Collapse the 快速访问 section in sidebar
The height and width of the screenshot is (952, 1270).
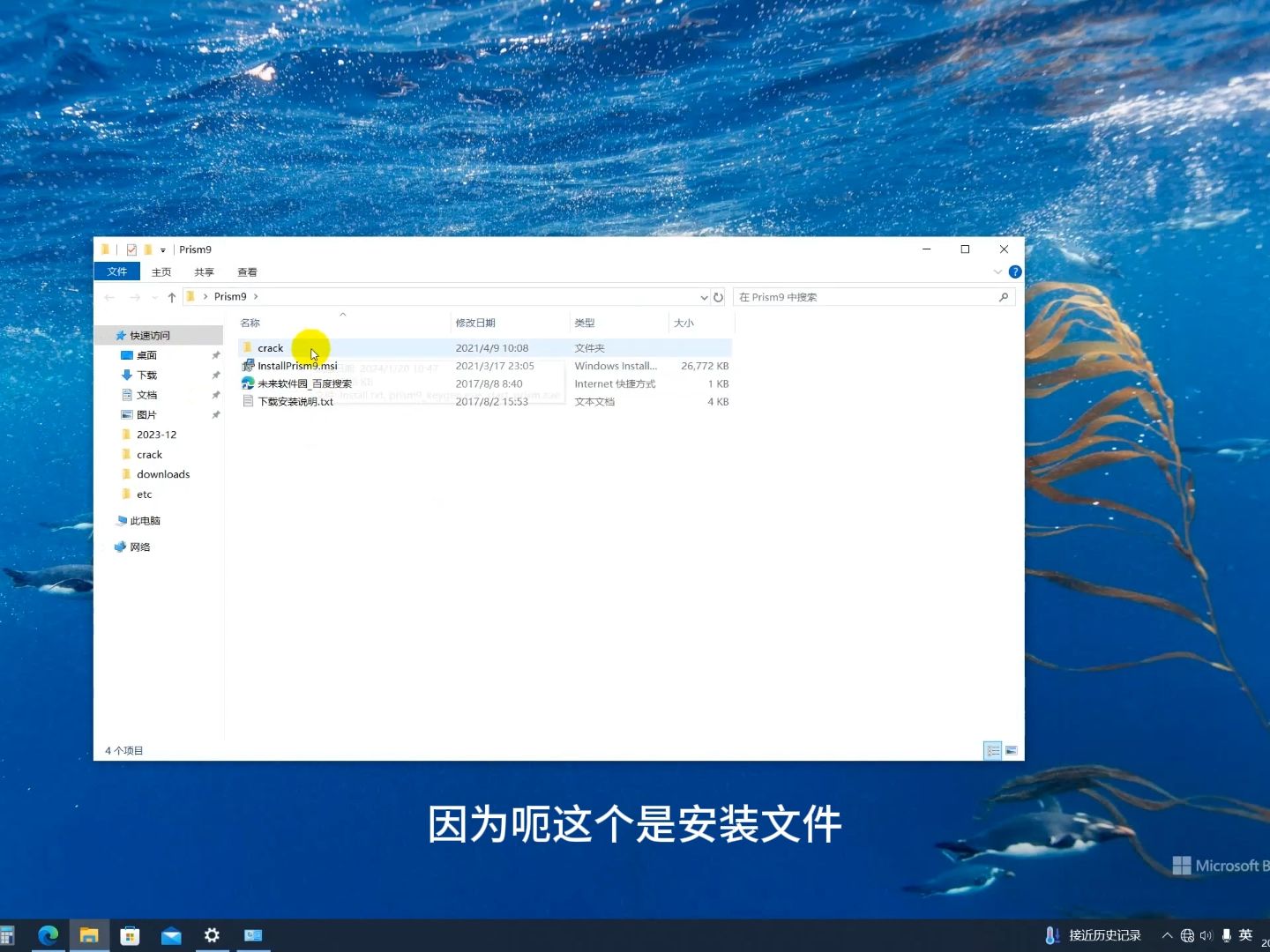coord(107,335)
